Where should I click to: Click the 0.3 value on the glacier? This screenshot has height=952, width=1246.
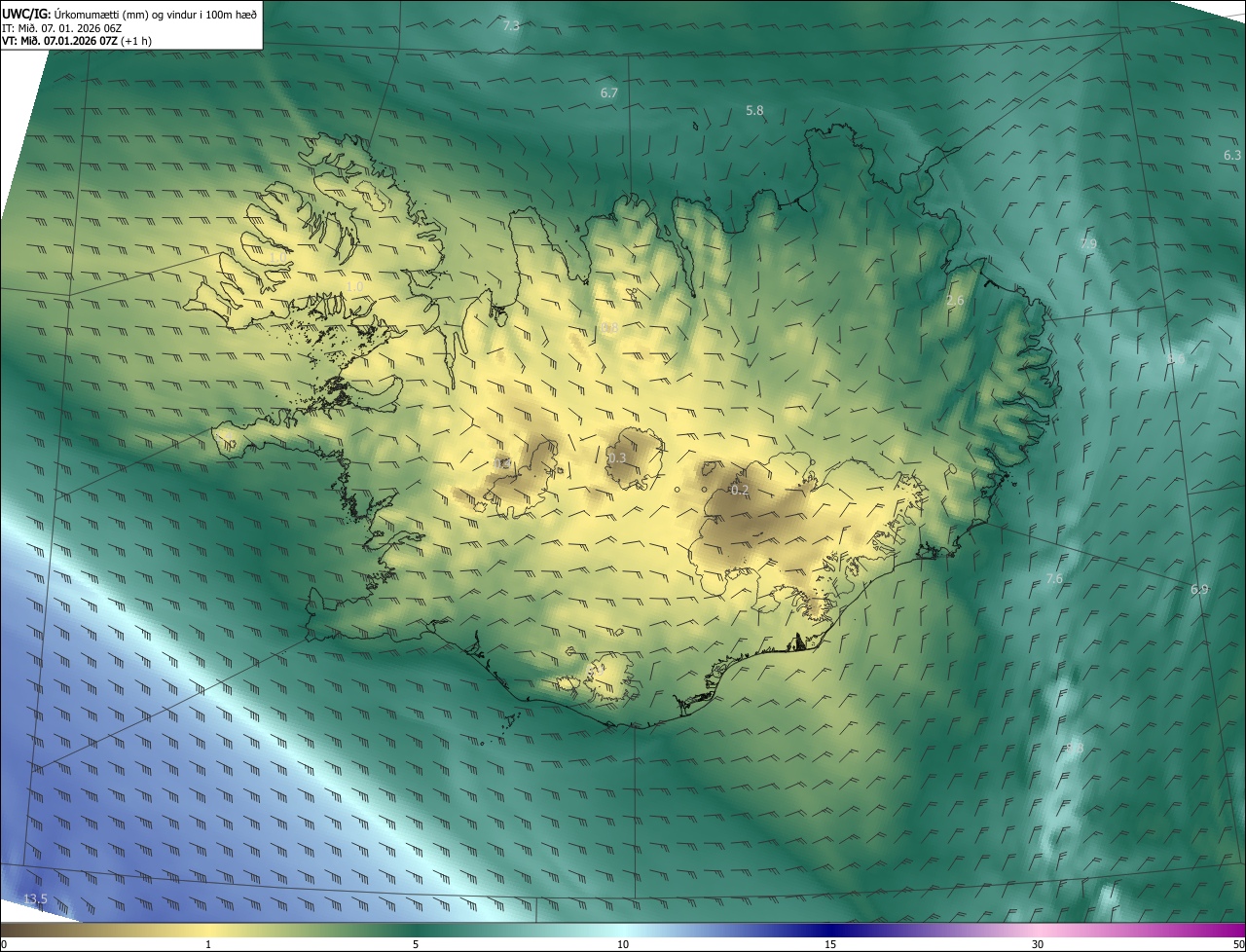click(617, 458)
